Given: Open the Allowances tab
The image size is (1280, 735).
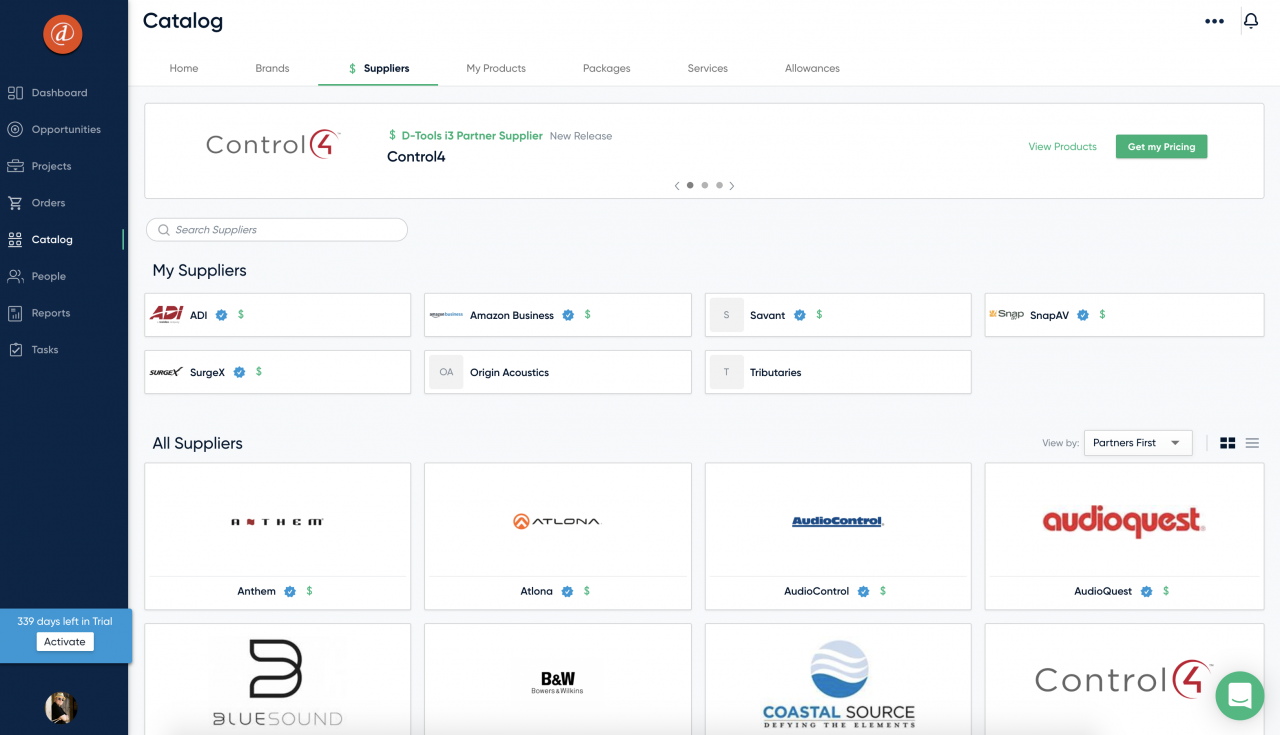Looking at the screenshot, I should (812, 68).
